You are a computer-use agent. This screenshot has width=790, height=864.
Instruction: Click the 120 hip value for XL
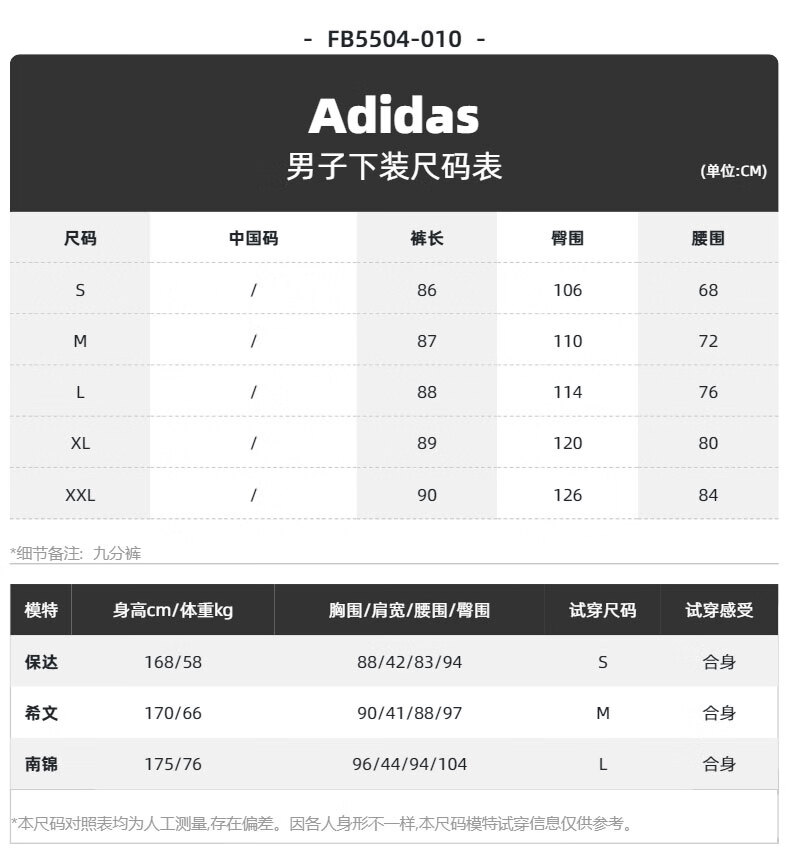pos(567,444)
